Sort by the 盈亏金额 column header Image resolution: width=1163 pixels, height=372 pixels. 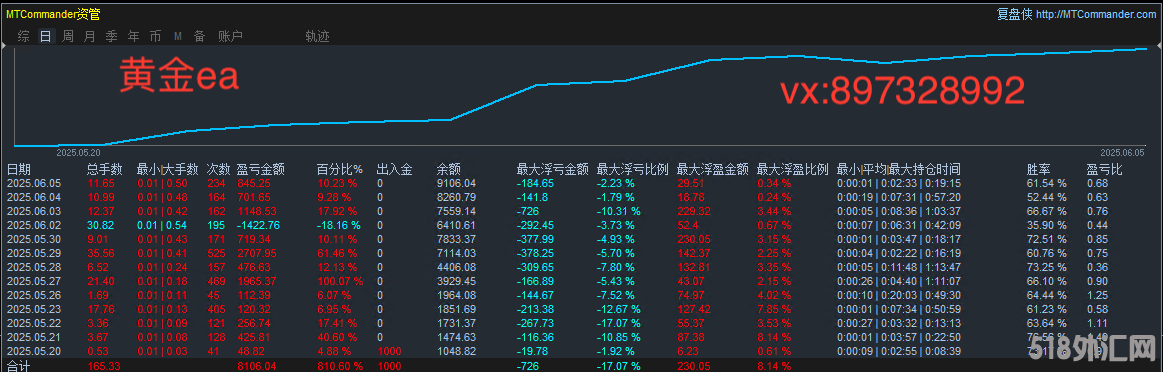[260, 170]
